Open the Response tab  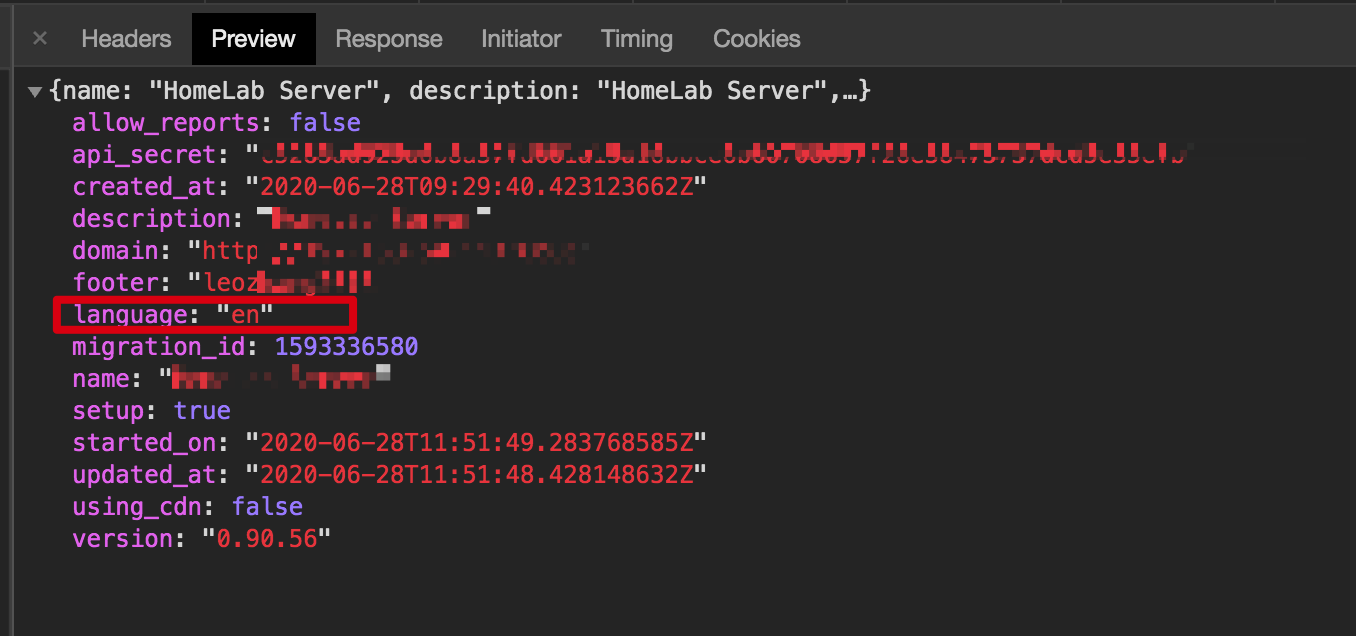point(388,38)
